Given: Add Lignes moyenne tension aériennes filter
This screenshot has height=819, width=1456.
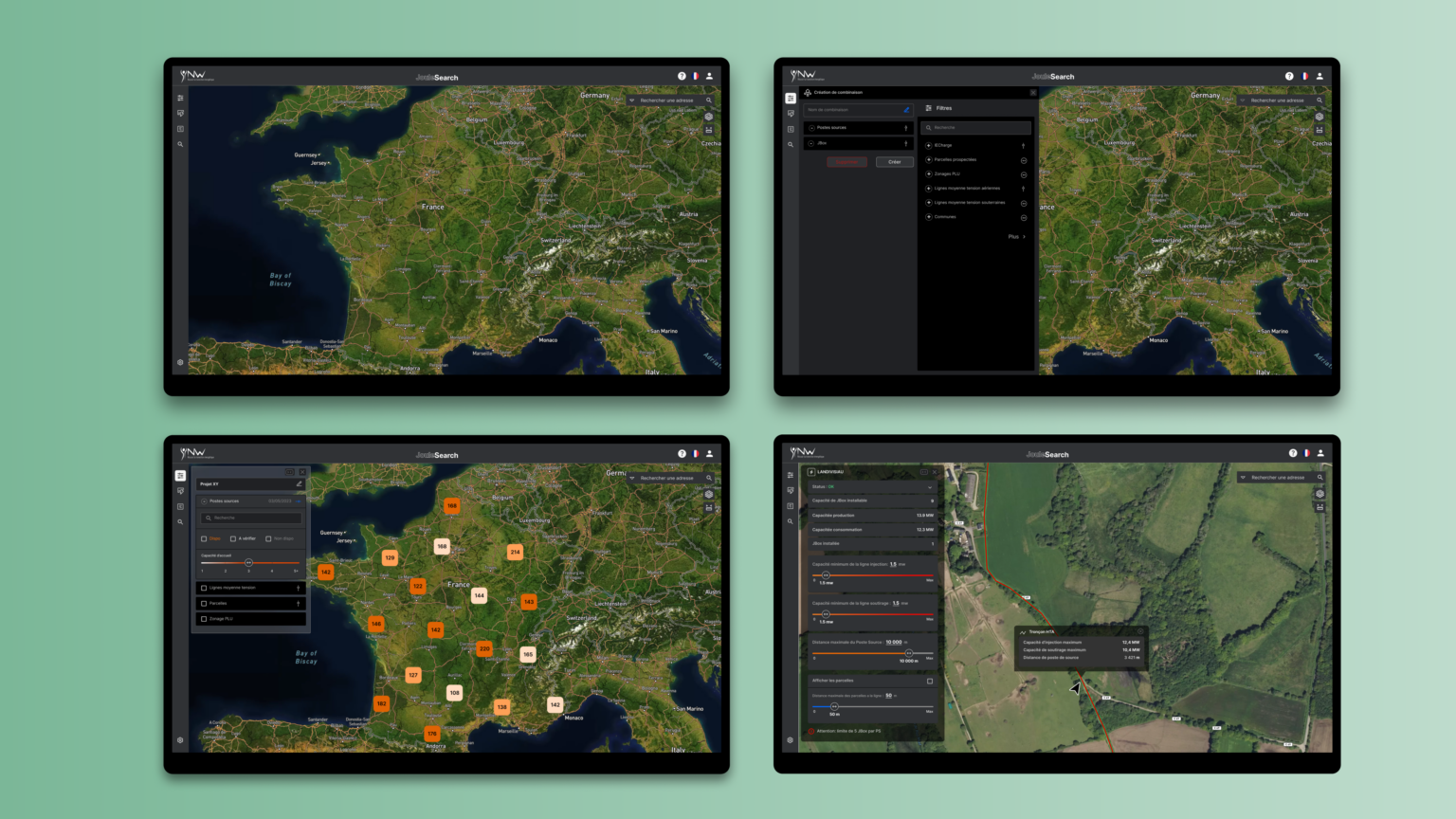Looking at the screenshot, I should (928, 188).
